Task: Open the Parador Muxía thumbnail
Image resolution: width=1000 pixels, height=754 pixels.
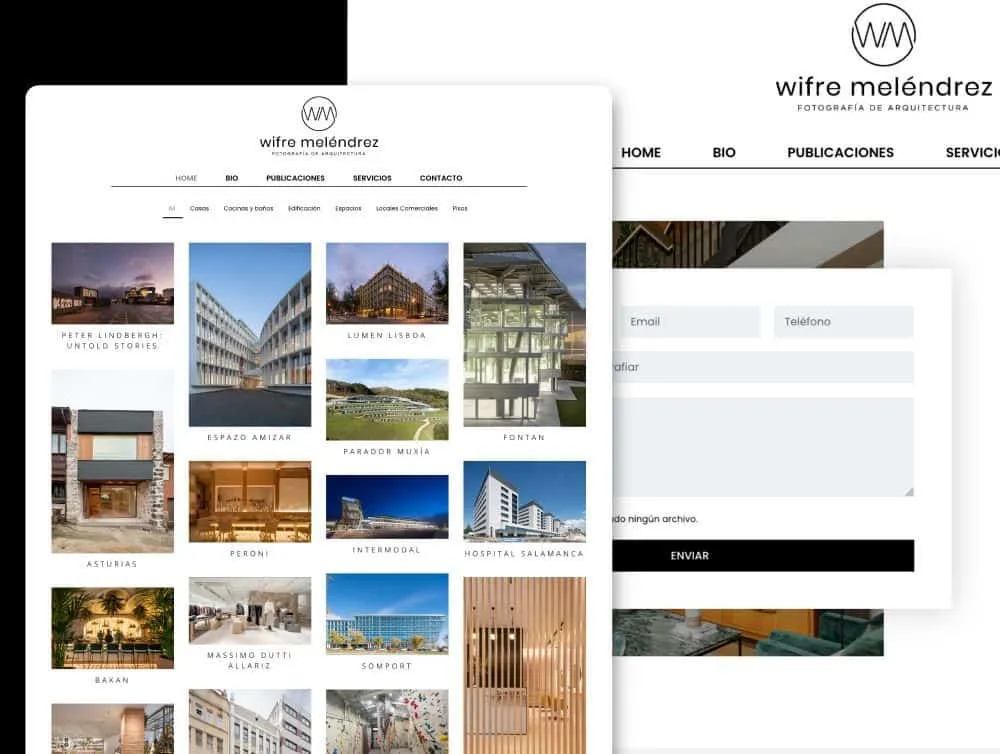Action: point(387,399)
